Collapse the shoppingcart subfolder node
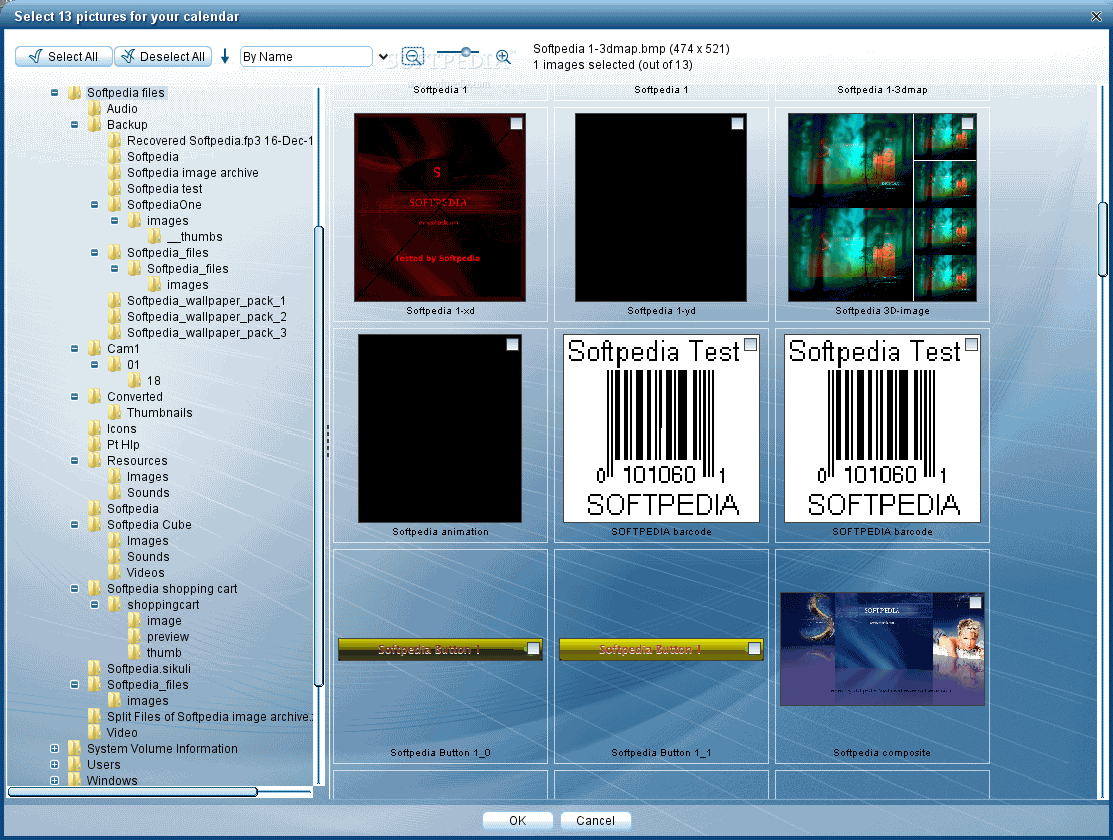Viewport: 1113px width, 840px height. (x=94, y=604)
